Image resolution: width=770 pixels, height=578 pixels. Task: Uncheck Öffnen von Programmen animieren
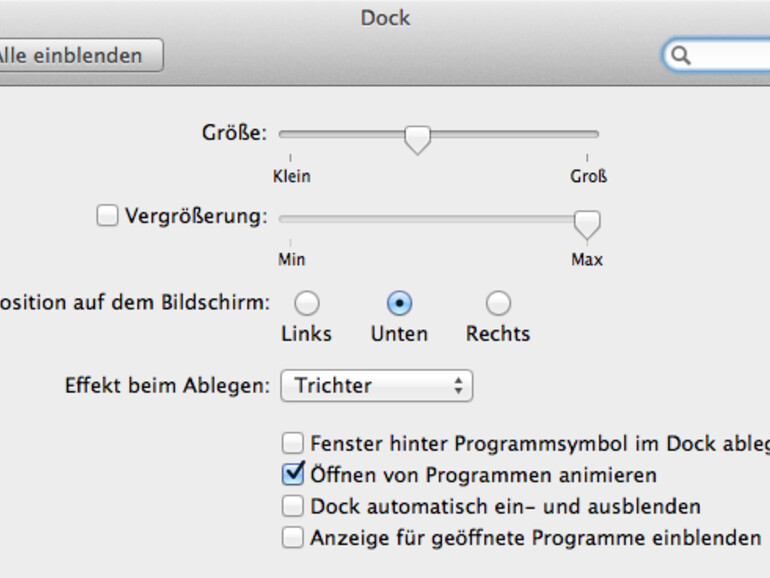[x=292, y=473]
